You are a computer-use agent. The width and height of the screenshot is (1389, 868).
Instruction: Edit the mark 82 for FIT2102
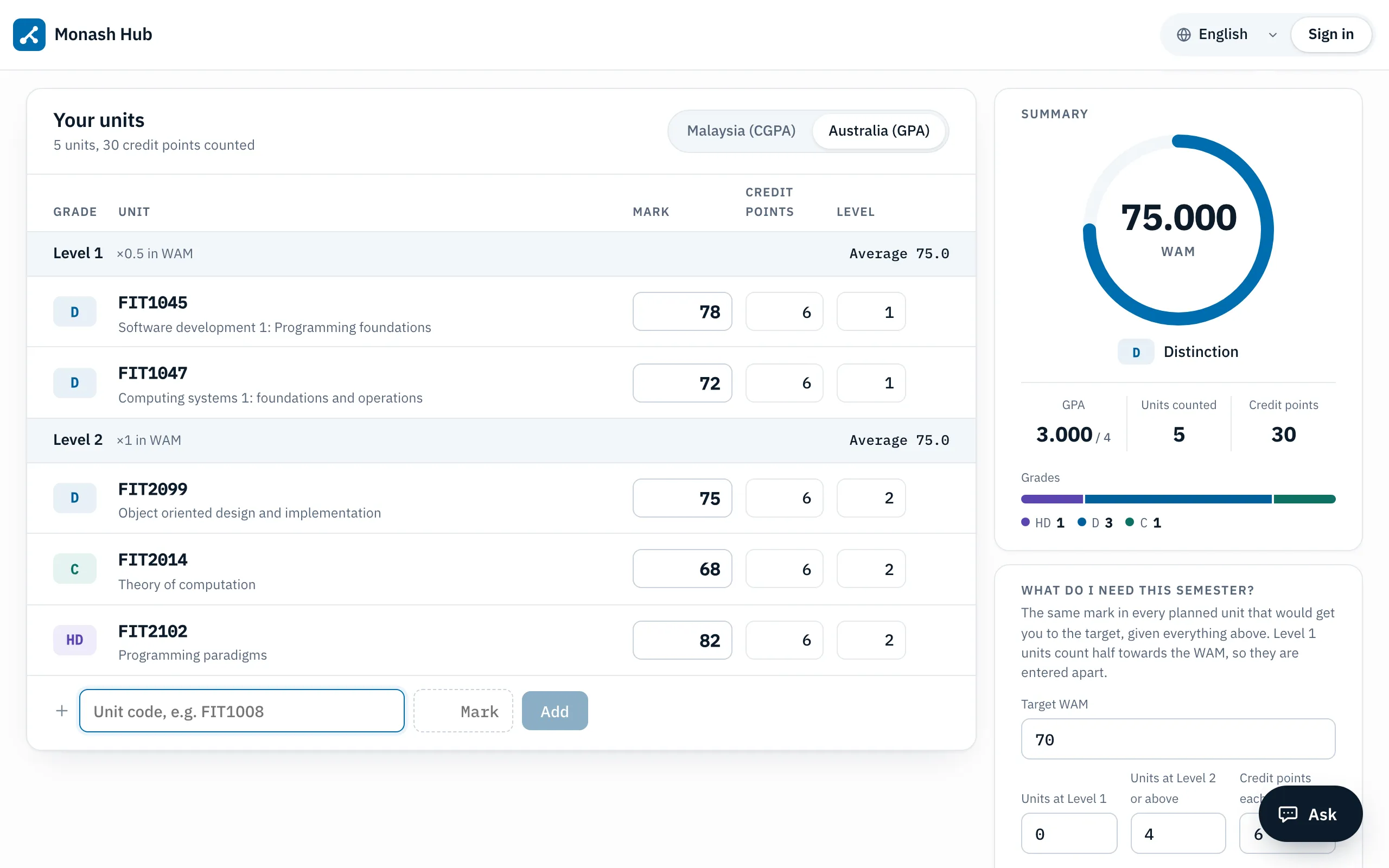(x=683, y=640)
